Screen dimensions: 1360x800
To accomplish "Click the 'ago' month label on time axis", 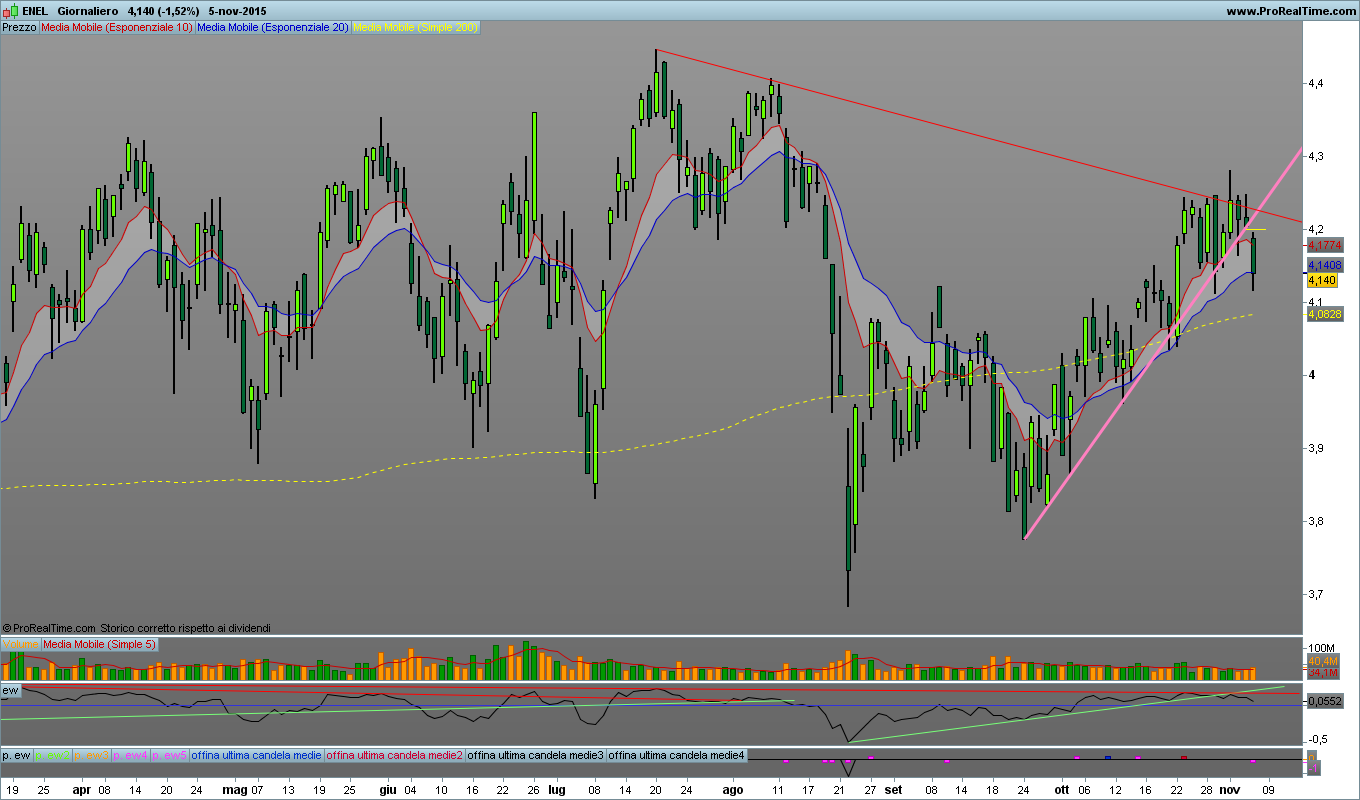I will tap(733, 790).
